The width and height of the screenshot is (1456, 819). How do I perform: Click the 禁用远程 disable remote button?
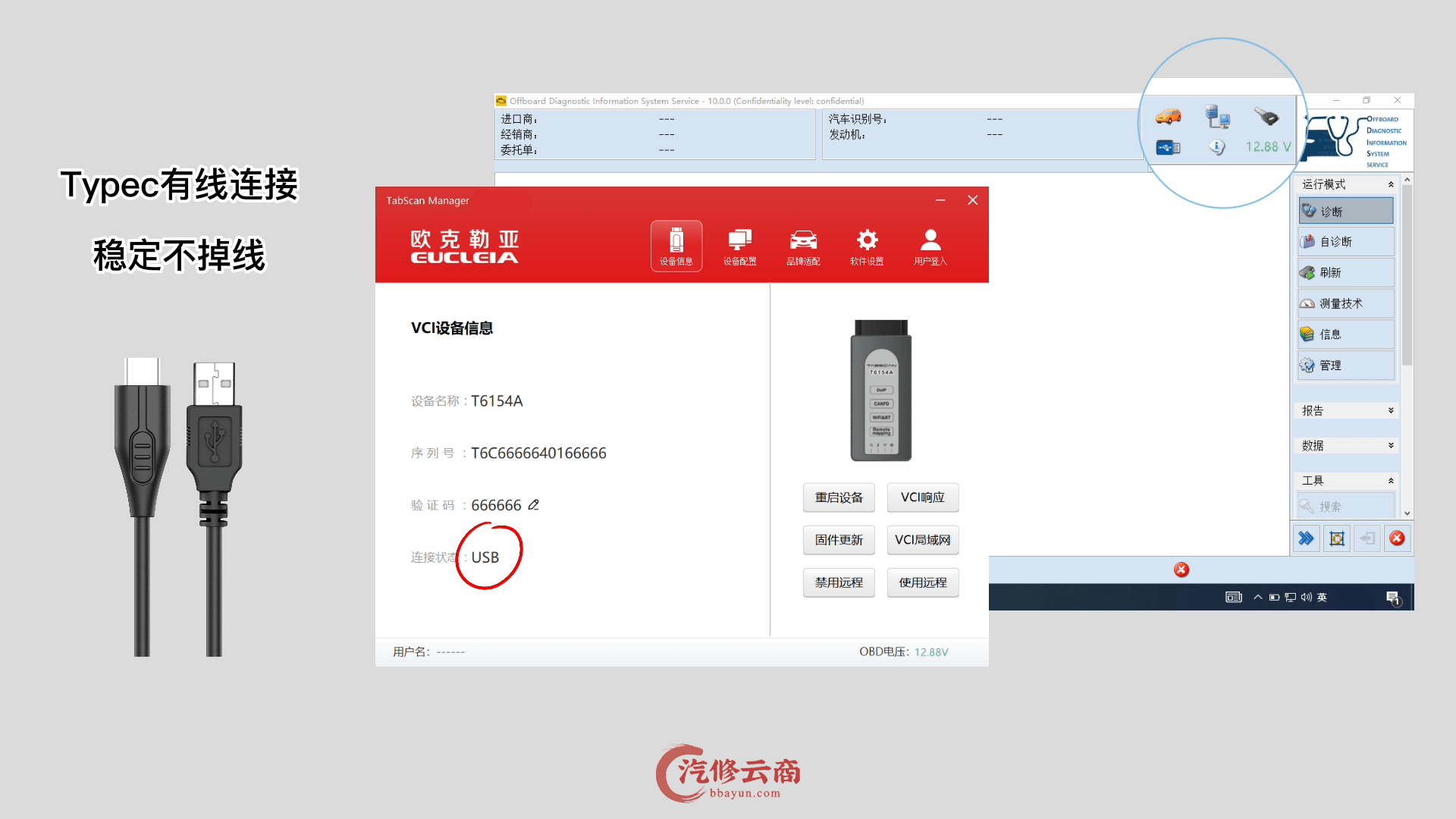(x=839, y=582)
